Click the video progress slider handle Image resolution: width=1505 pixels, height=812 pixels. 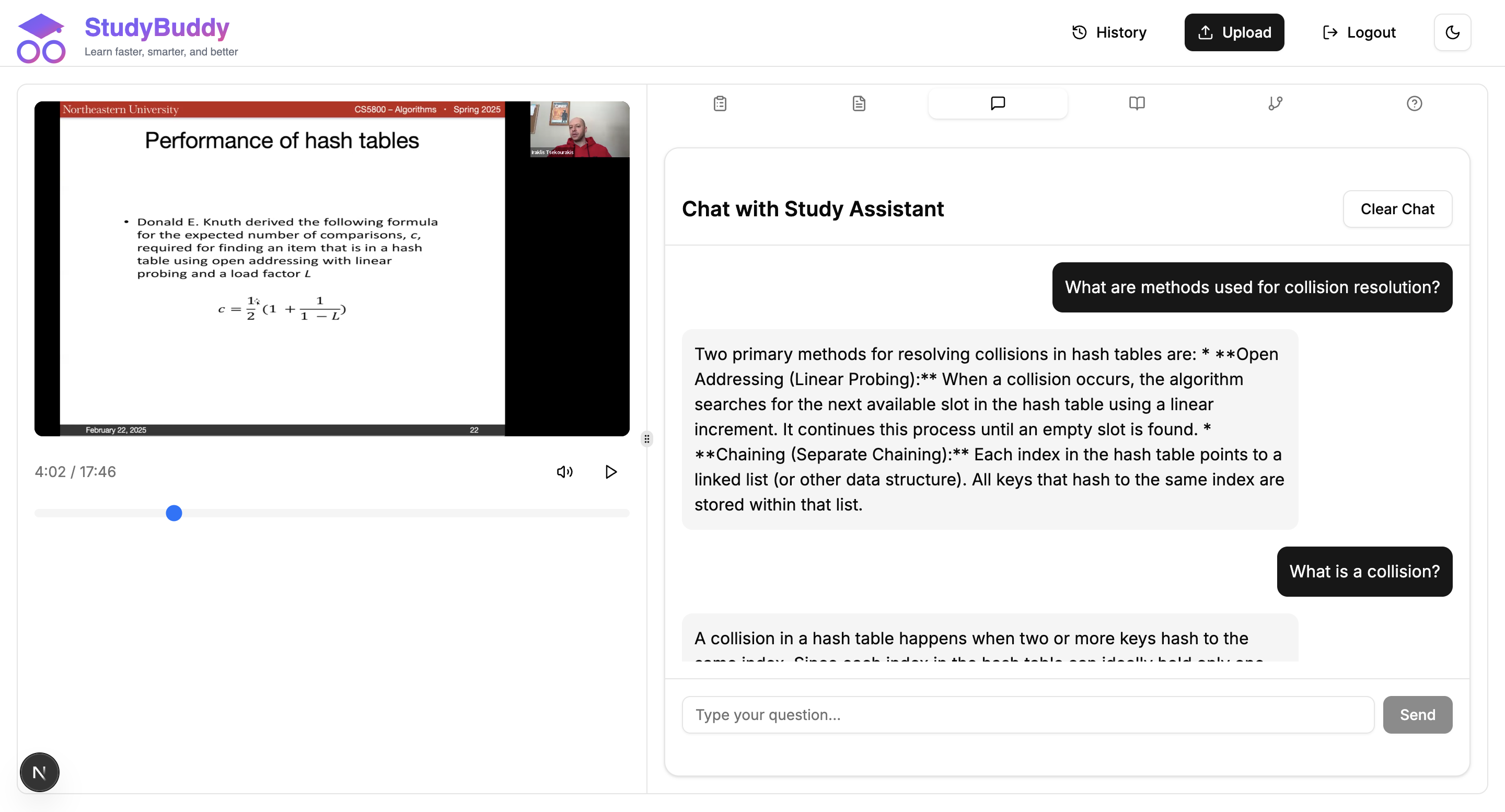click(173, 513)
